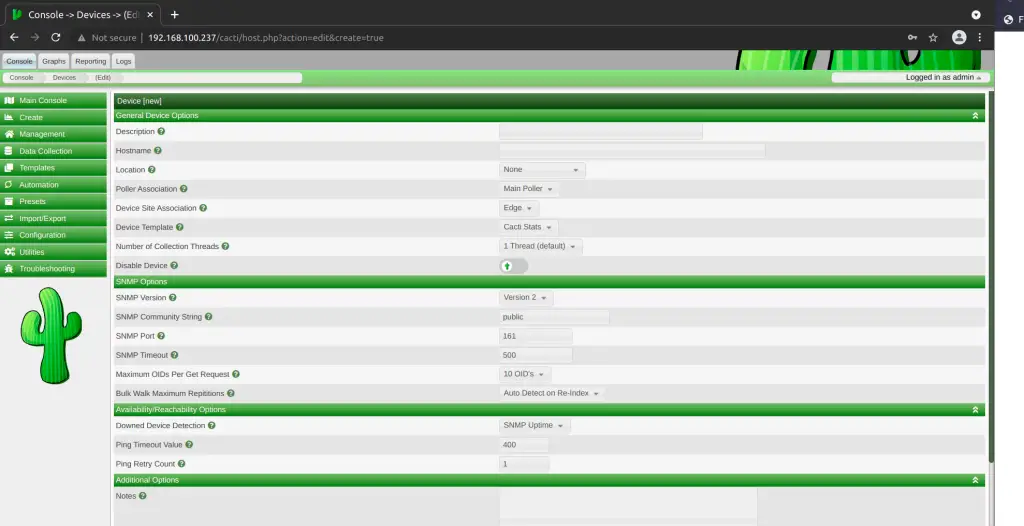The height and width of the screenshot is (526, 1024).
Task: Open the Utilities sidebar menu
Action: click(54, 252)
